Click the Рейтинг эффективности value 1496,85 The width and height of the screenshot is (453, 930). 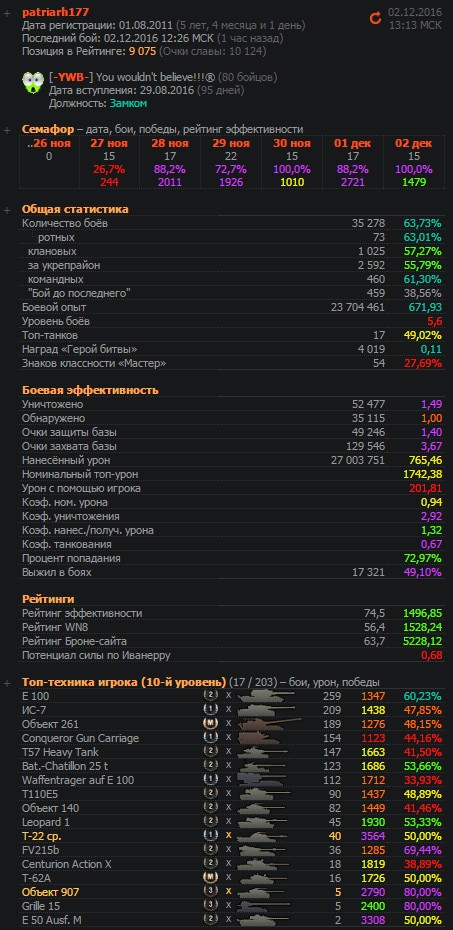click(x=422, y=613)
